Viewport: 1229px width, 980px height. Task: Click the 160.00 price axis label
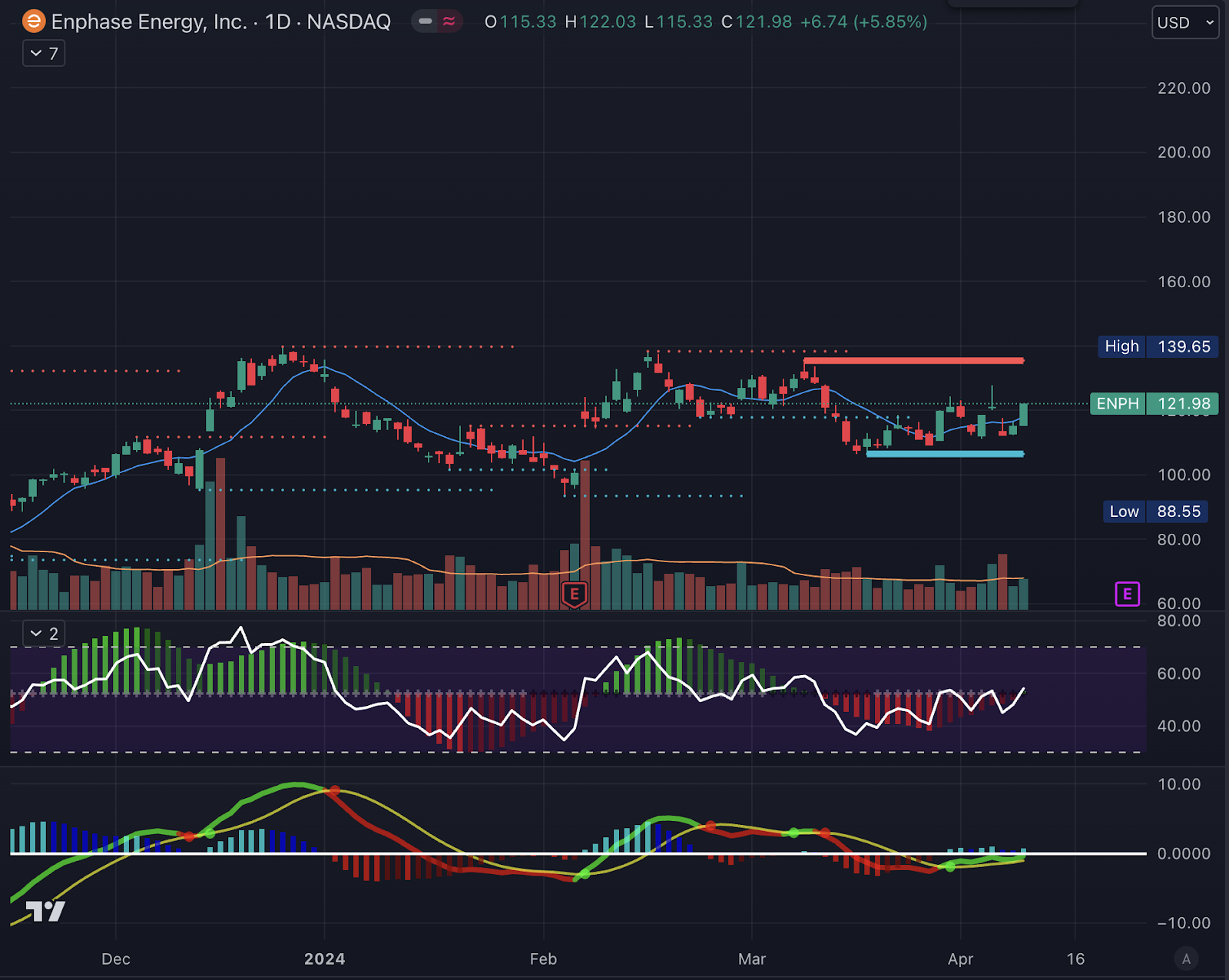click(x=1184, y=282)
